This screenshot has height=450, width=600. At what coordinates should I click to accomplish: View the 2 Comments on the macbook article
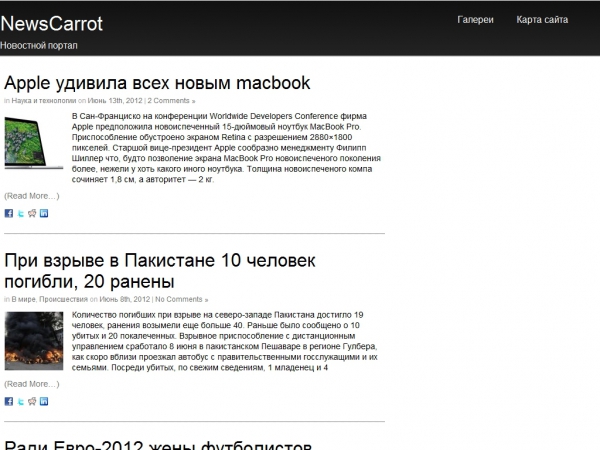click(171, 101)
